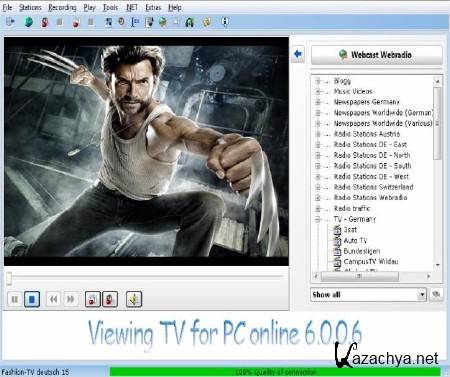Select Radio Stations DE - South entry
This screenshot has height=377, width=450.
pyautogui.click(x=373, y=166)
